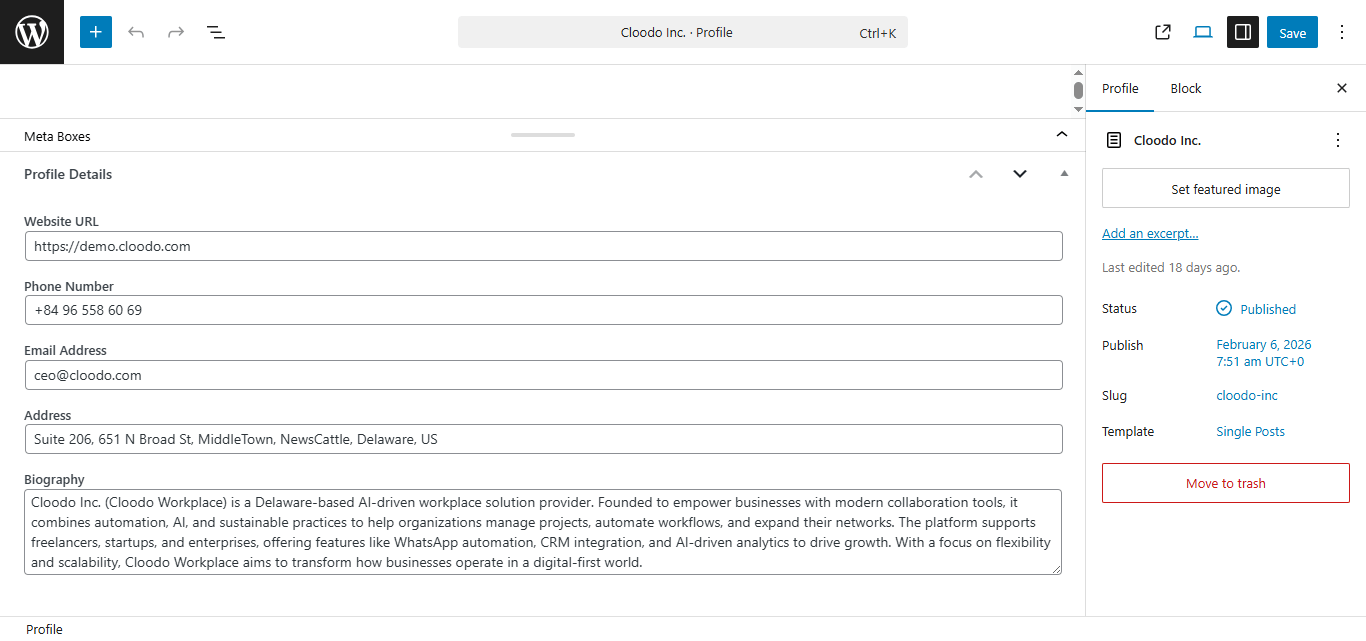Click the Add an excerpt link
Viewport: 1366px width, 641px height.
click(x=1150, y=233)
